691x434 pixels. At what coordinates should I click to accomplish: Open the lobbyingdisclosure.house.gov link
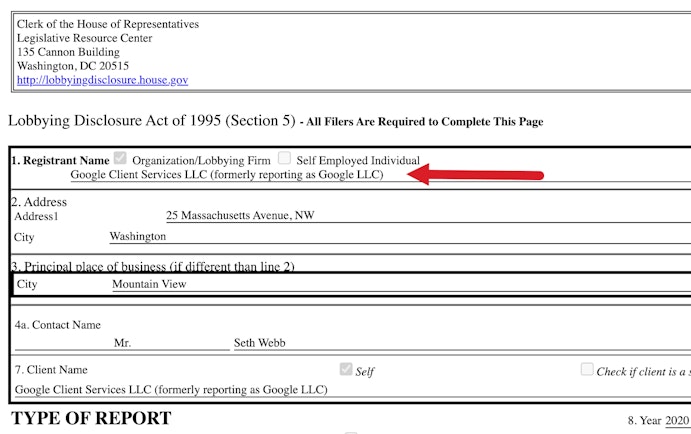[x=102, y=80]
